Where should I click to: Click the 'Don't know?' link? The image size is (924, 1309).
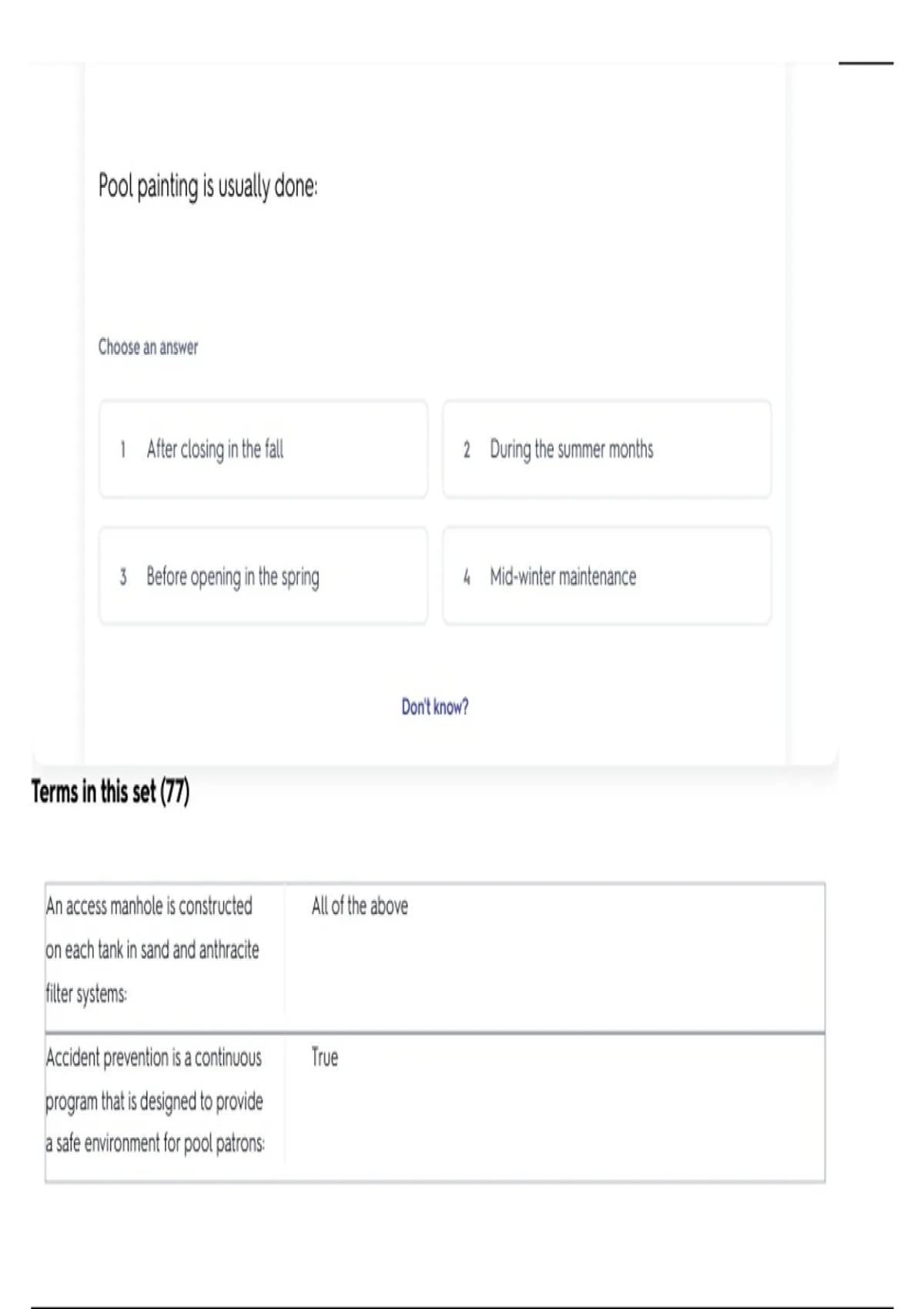(x=434, y=707)
